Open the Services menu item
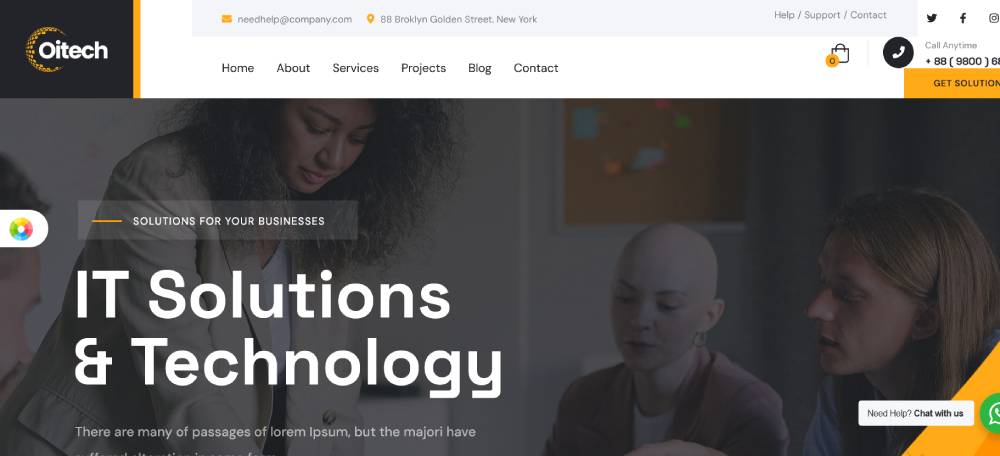Screen dimensions: 1000x456 (x=355, y=68)
